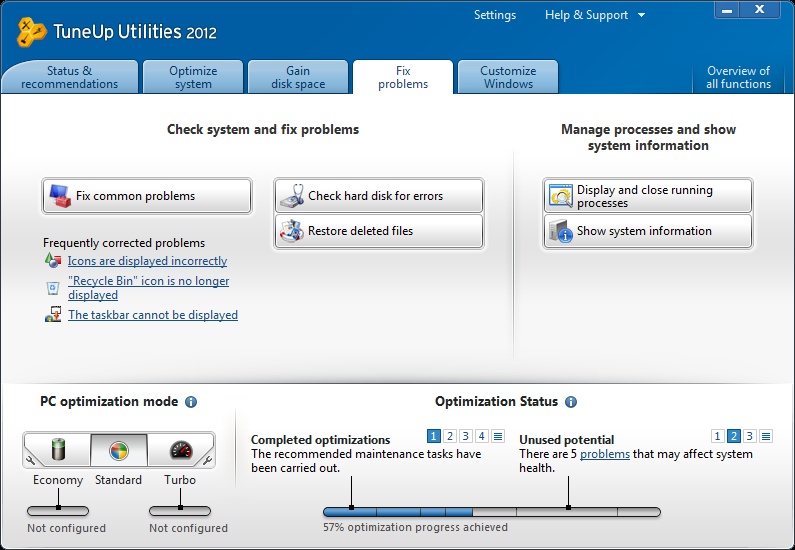Select Standard optimization mode

click(119, 450)
